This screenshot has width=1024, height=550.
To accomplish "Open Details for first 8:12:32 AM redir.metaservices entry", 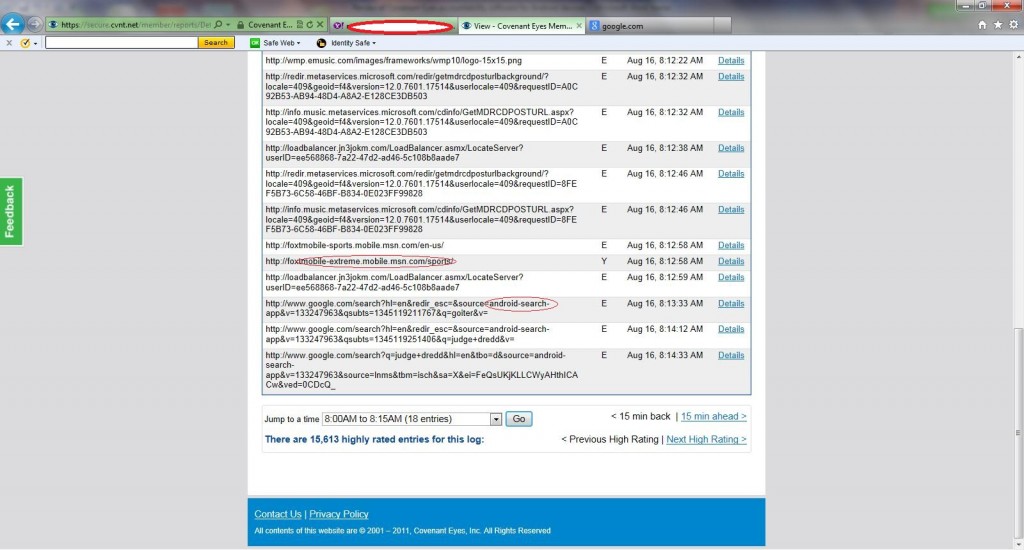I will pyautogui.click(x=731, y=76).
